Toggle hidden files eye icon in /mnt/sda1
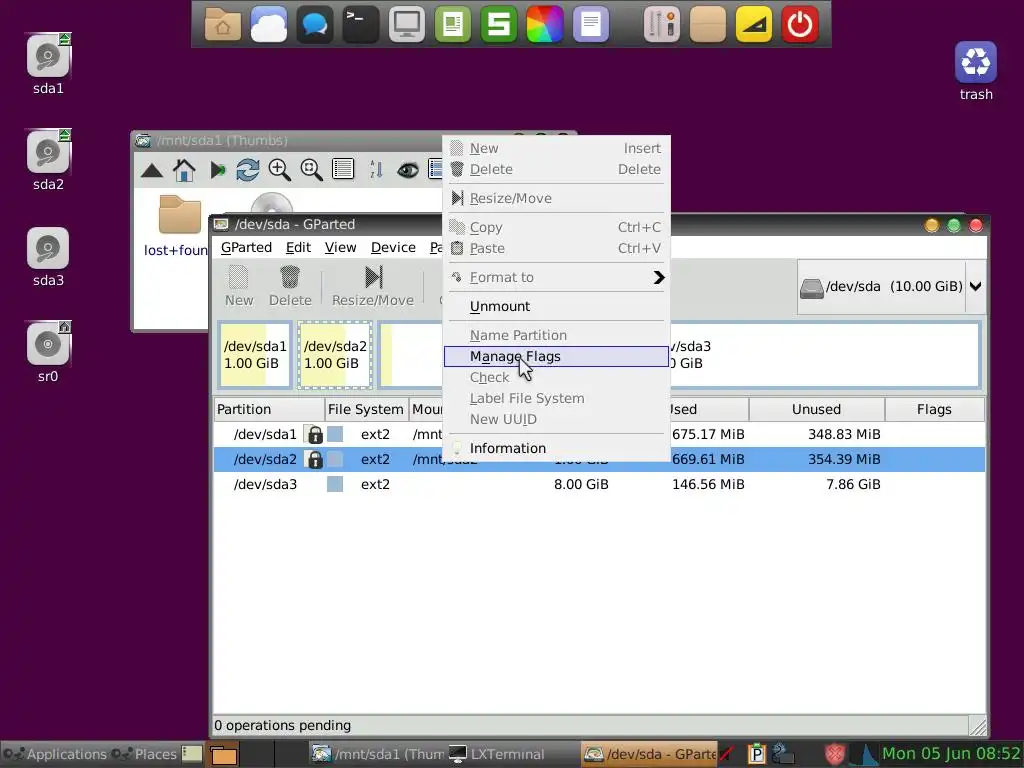Screen dimensions: 1024x768 (x=408, y=170)
